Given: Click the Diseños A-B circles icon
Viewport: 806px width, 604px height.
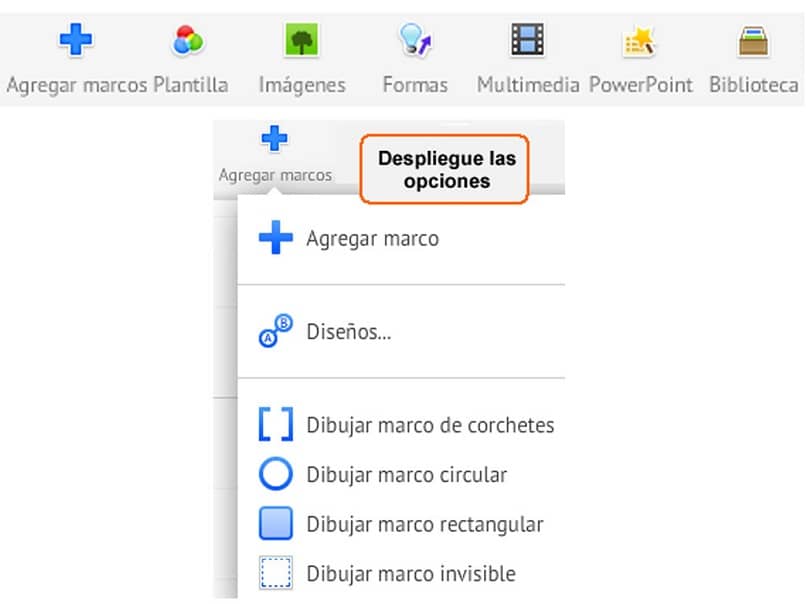Looking at the screenshot, I should click(276, 332).
